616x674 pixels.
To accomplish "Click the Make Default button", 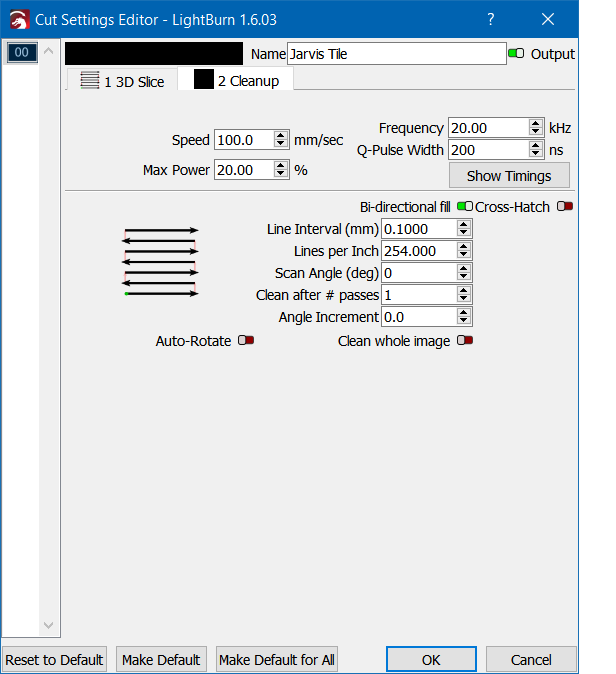I will tap(161, 659).
